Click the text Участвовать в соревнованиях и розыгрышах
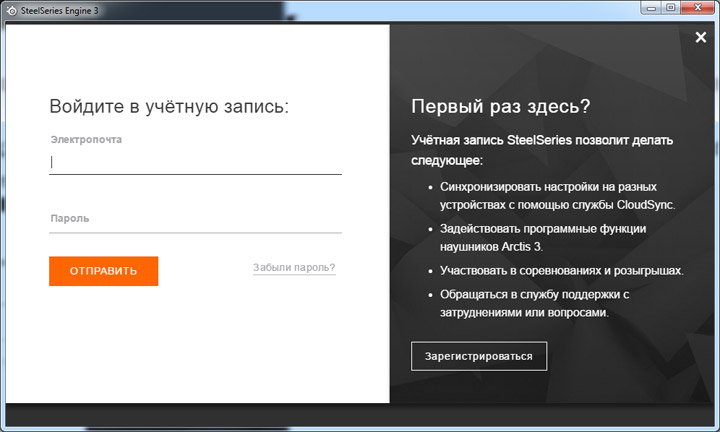This screenshot has height=432, width=720. pos(562,270)
